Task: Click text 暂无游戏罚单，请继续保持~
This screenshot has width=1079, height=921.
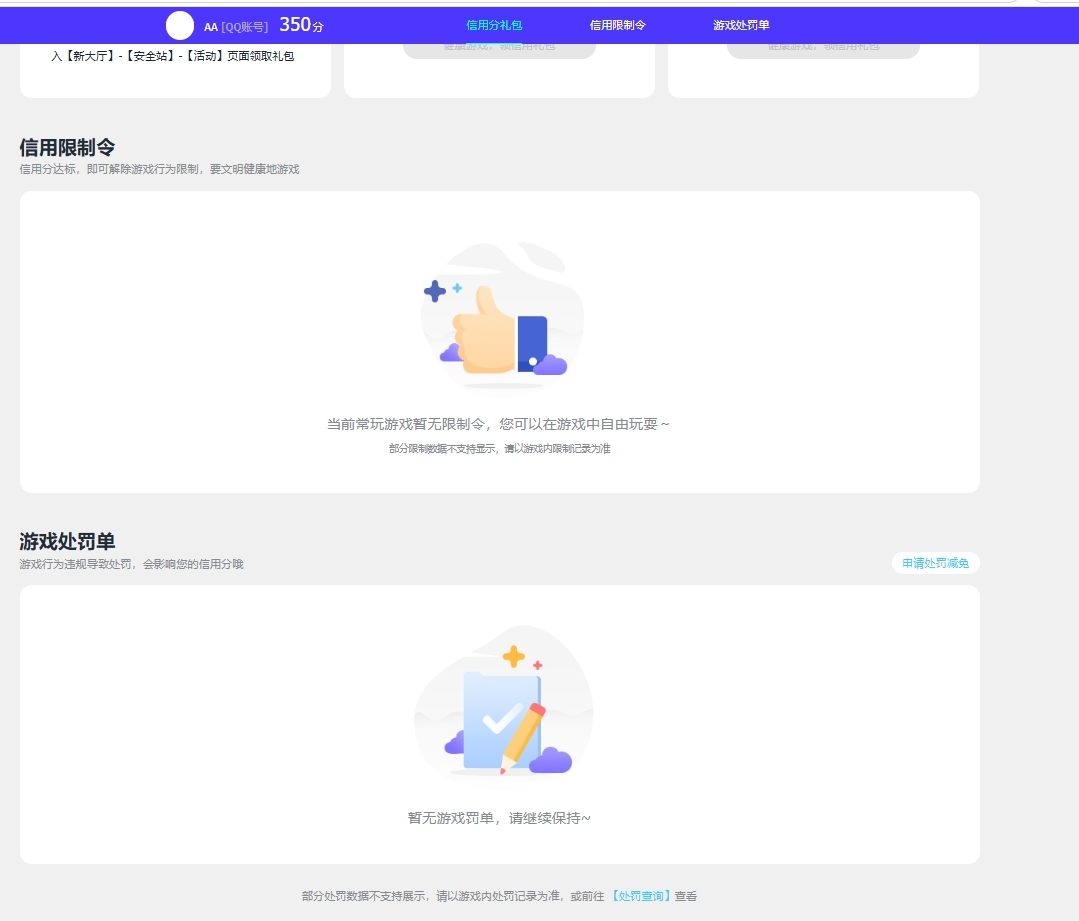Action: pyautogui.click(x=499, y=818)
